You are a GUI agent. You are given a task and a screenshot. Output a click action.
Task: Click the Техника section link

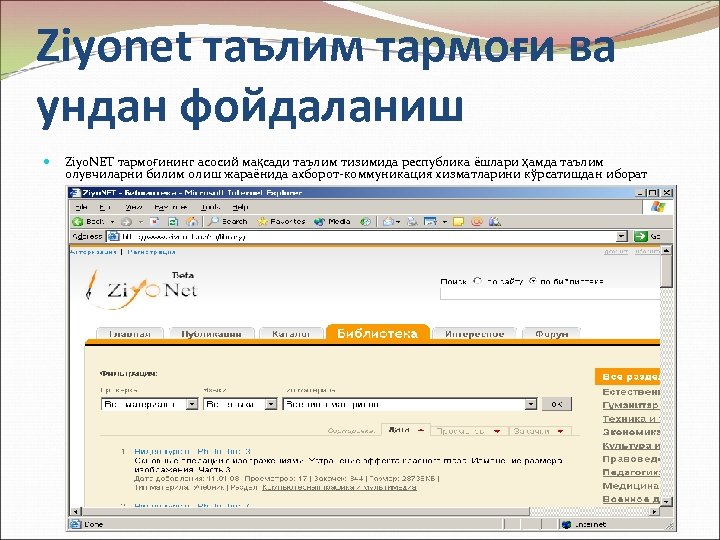point(631,418)
